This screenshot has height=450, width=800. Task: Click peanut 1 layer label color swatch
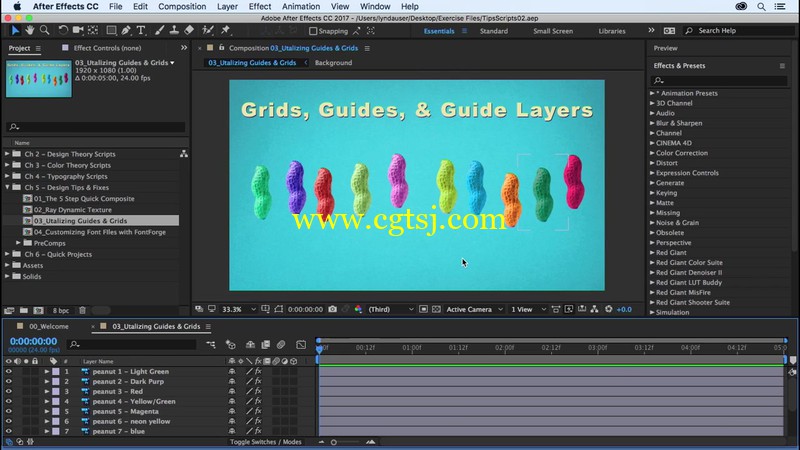56,371
